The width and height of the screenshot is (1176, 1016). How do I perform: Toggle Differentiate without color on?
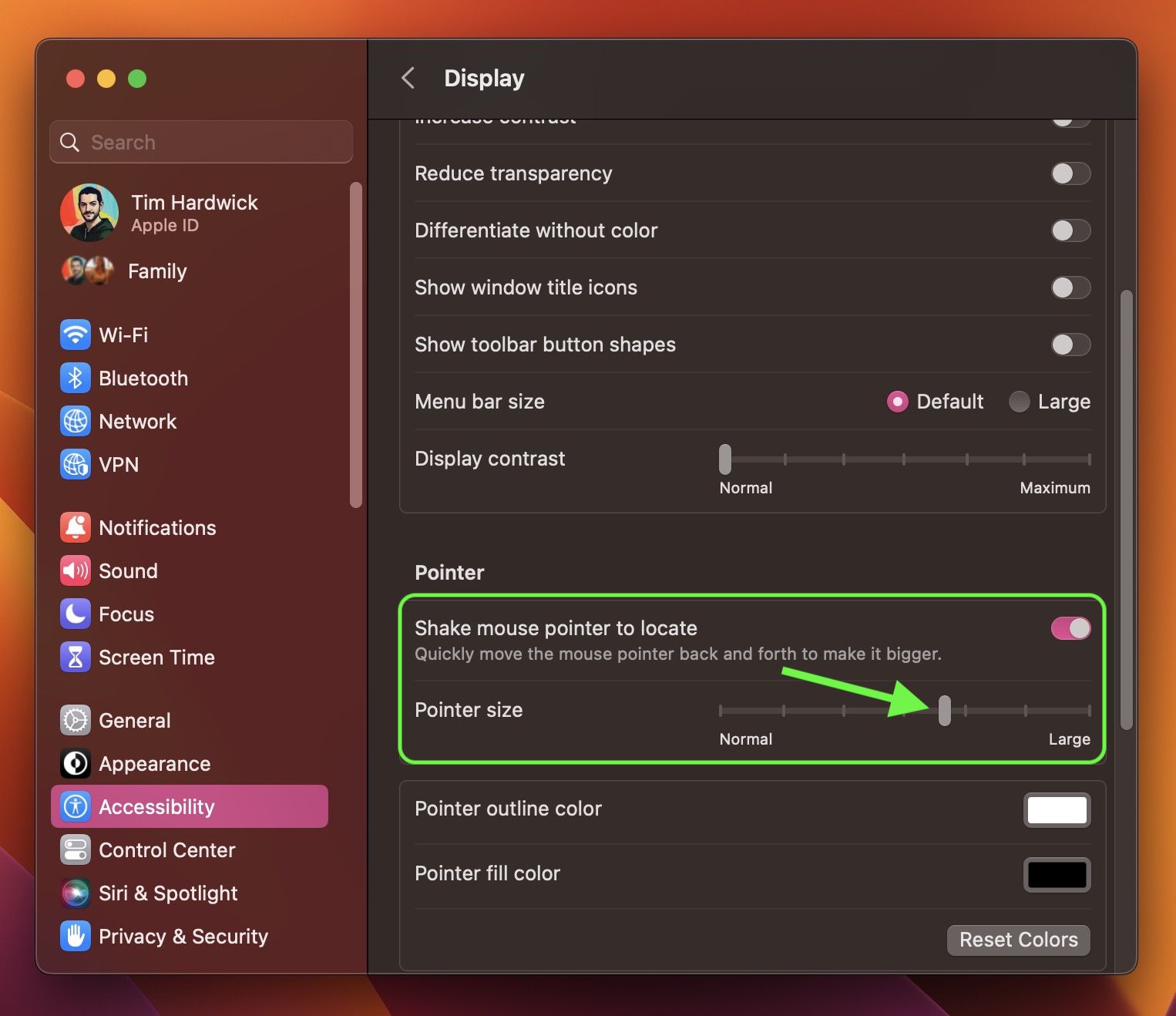pyautogui.click(x=1071, y=230)
